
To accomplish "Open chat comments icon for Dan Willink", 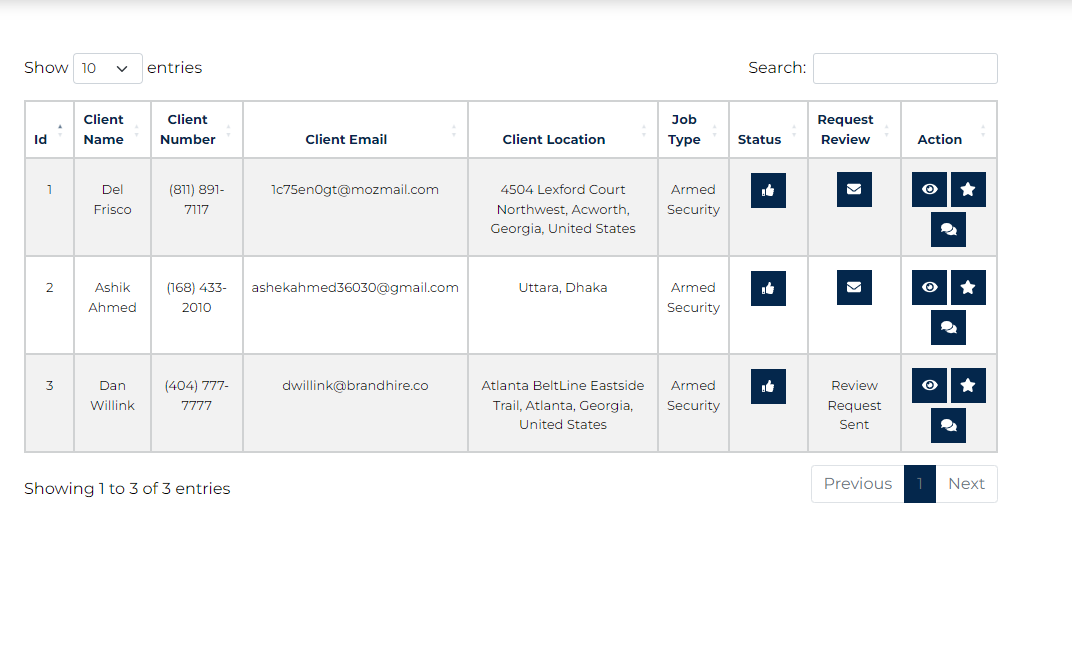I will click(948, 425).
